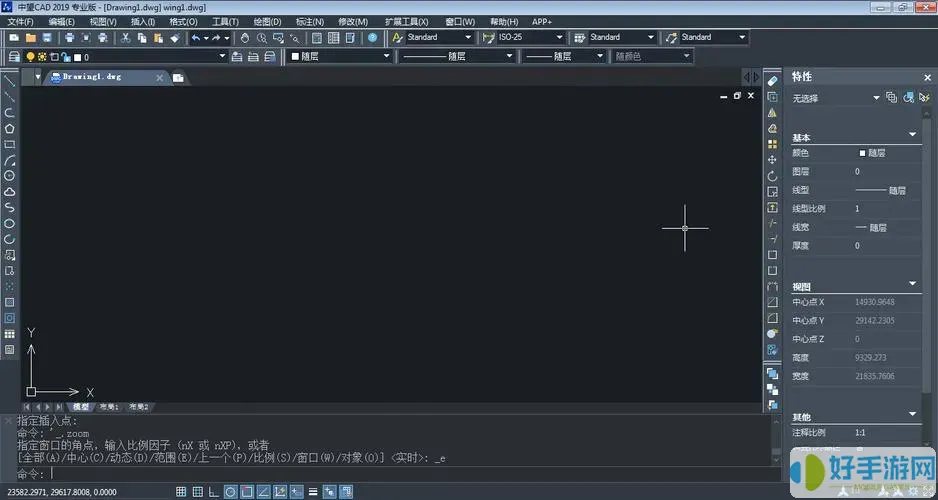
Task: Toggle Lineweight display in status bar
Action: tap(312, 492)
